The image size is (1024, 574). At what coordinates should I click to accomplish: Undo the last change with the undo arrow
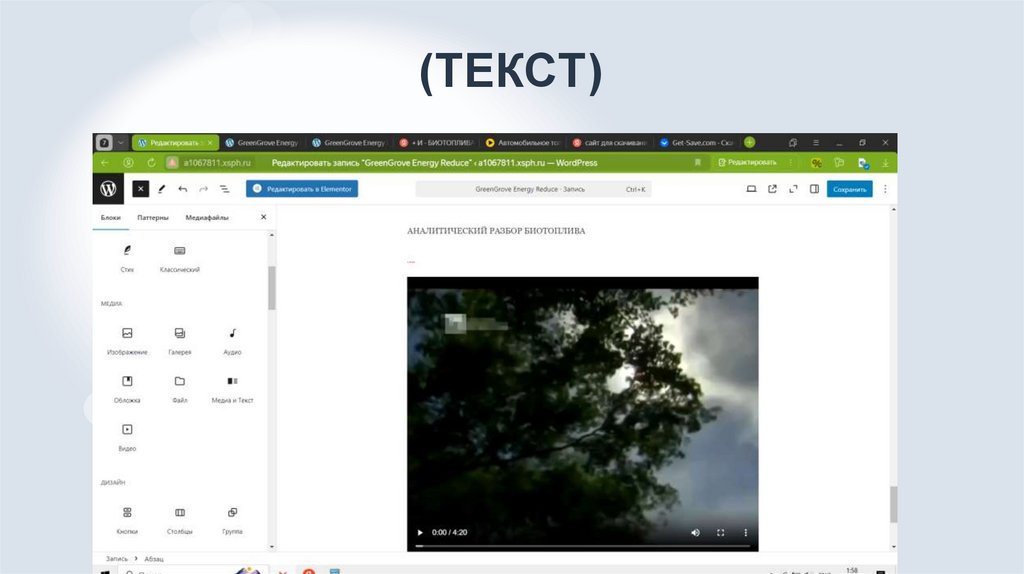pos(183,189)
